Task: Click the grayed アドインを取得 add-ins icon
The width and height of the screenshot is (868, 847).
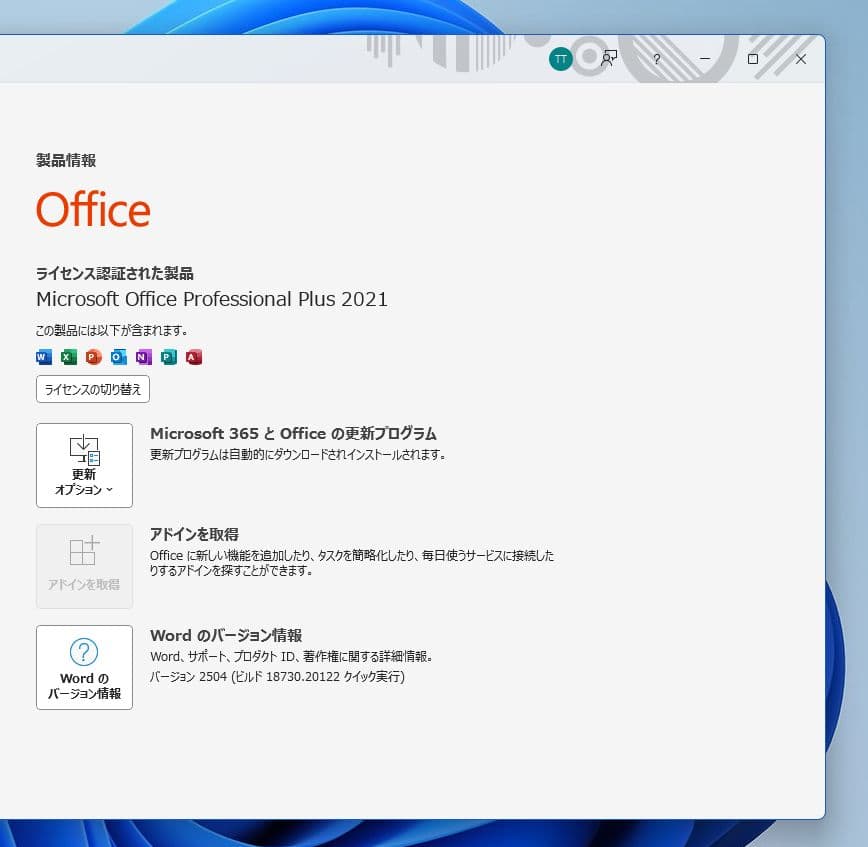Action: (x=84, y=566)
